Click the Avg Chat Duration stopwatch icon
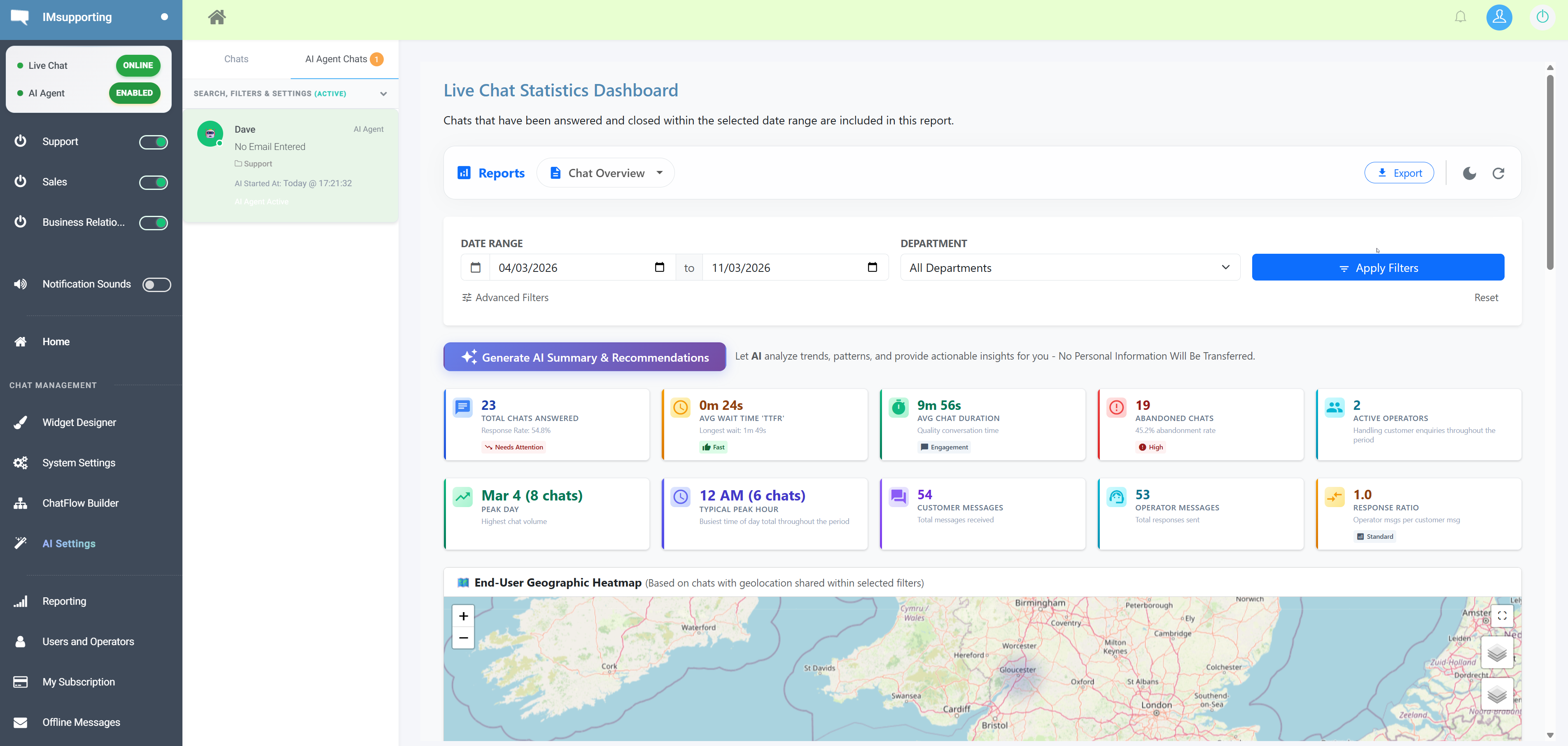1568x746 pixels. 898,407
